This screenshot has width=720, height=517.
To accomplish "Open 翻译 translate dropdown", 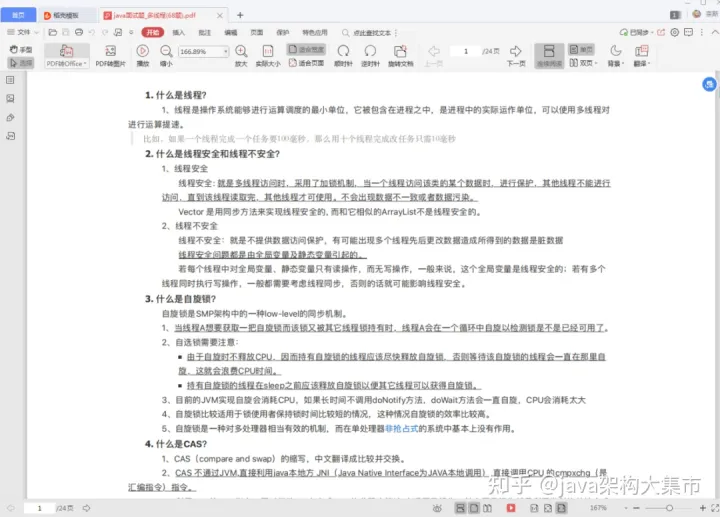I will 641,56.
